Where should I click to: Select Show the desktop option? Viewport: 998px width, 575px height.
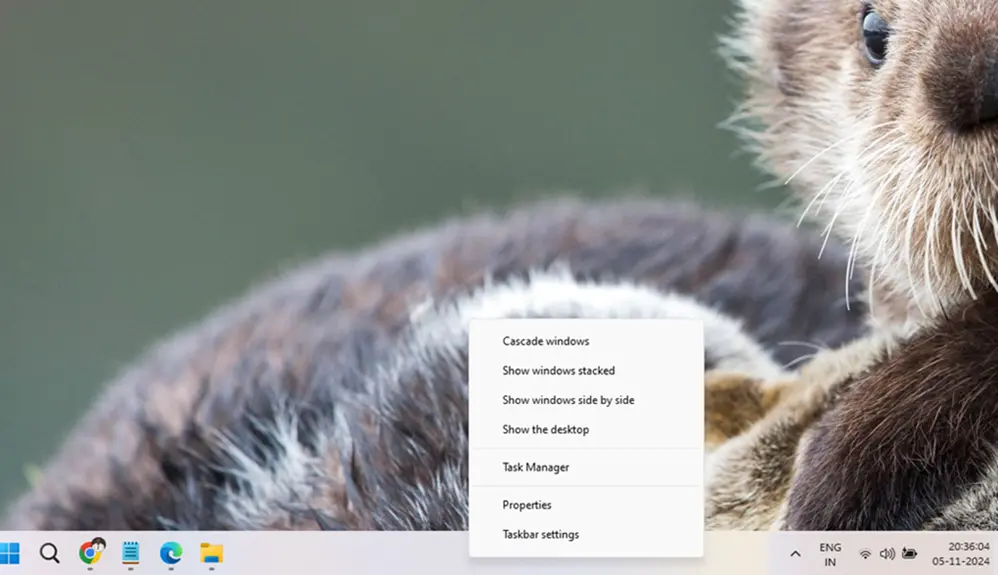click(545, 430)
